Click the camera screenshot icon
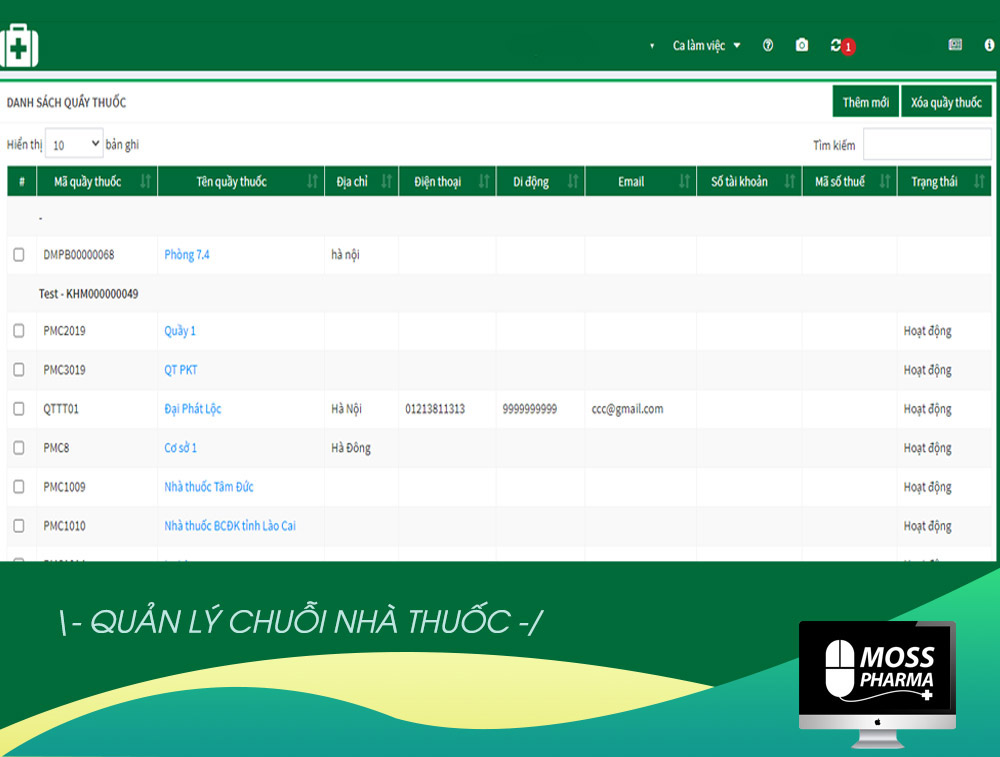Viewport: 1000px width, 757px height. [801, 45]
